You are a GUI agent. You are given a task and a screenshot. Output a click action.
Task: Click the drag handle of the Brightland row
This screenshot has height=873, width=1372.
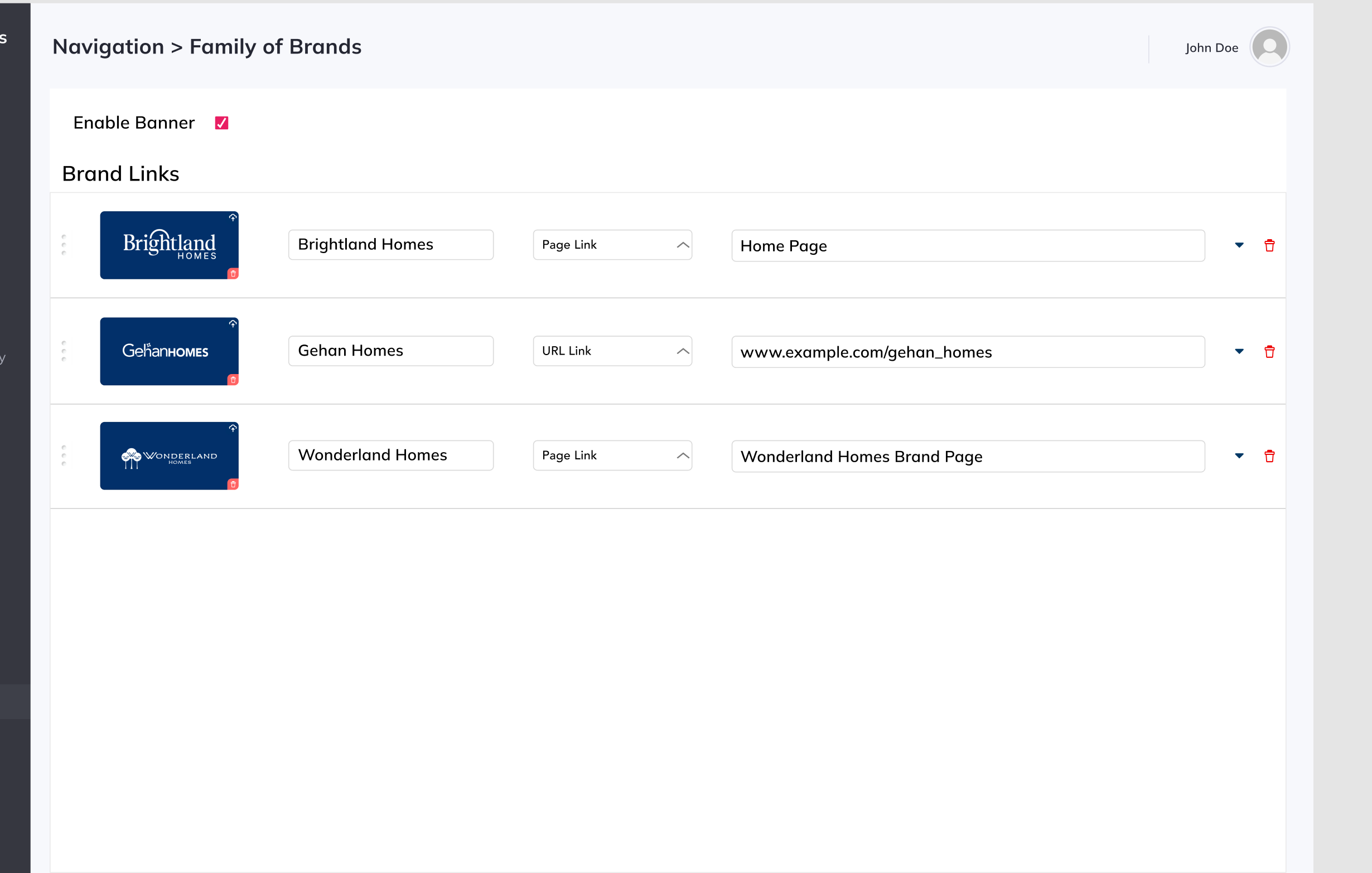[64, 245]
